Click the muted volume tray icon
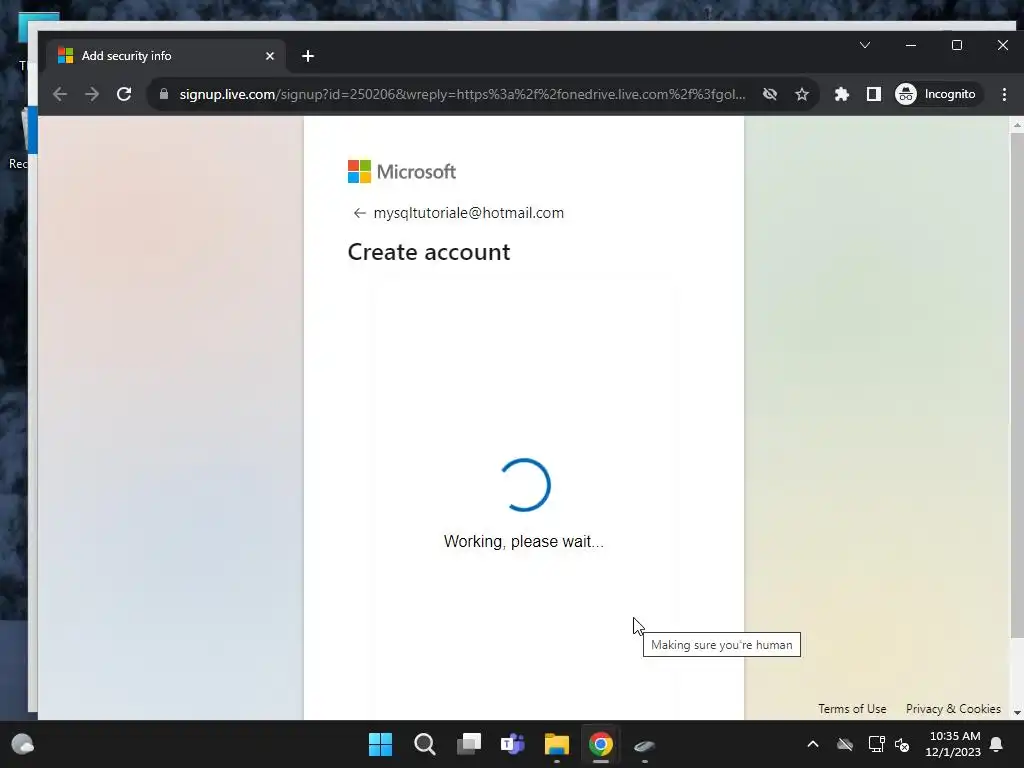This screenshot has height=768, width=1024. click(903, 744)
